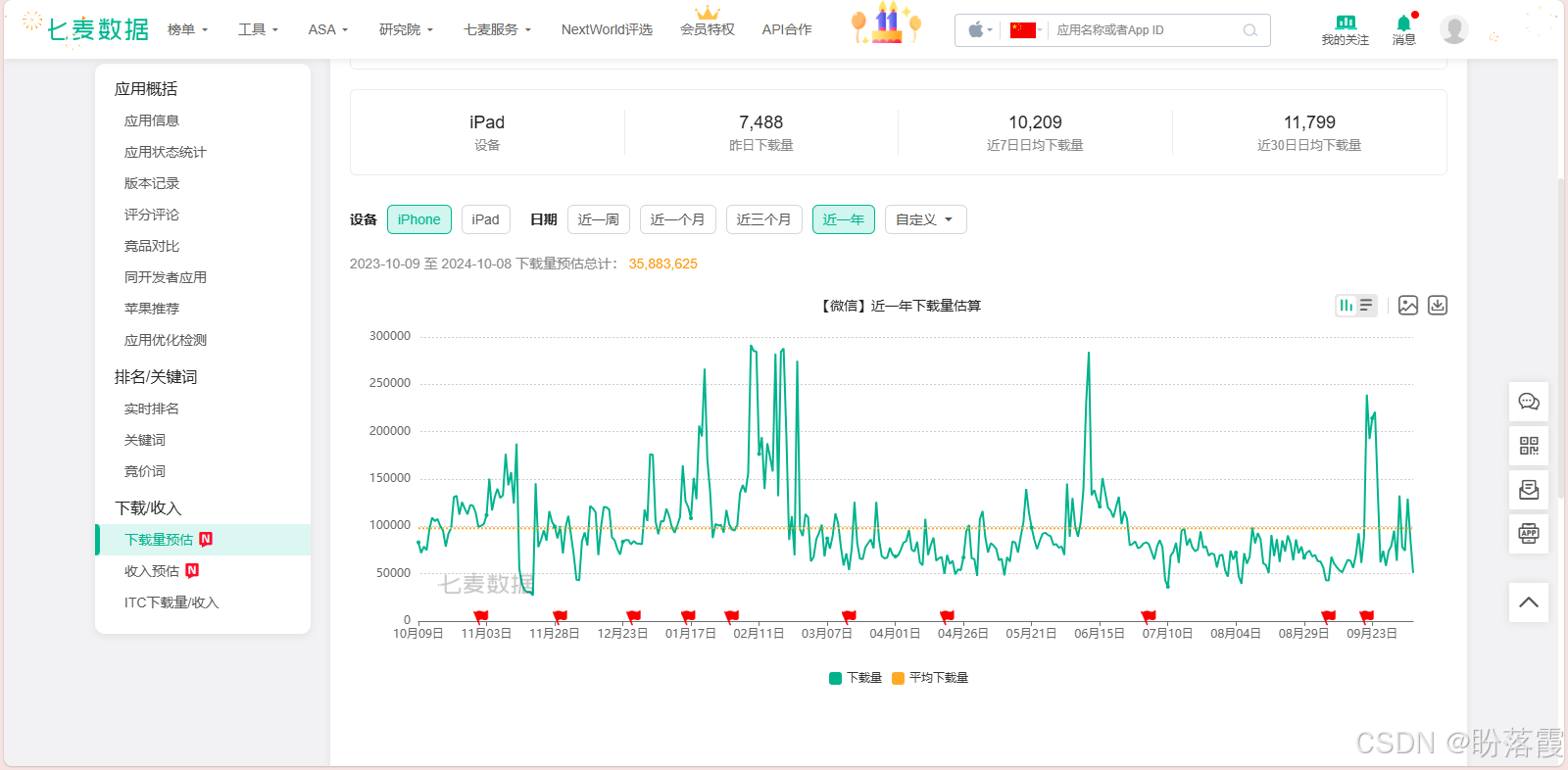
Task: Go to 实时排名 in sidebar
Action: (152, 409)
